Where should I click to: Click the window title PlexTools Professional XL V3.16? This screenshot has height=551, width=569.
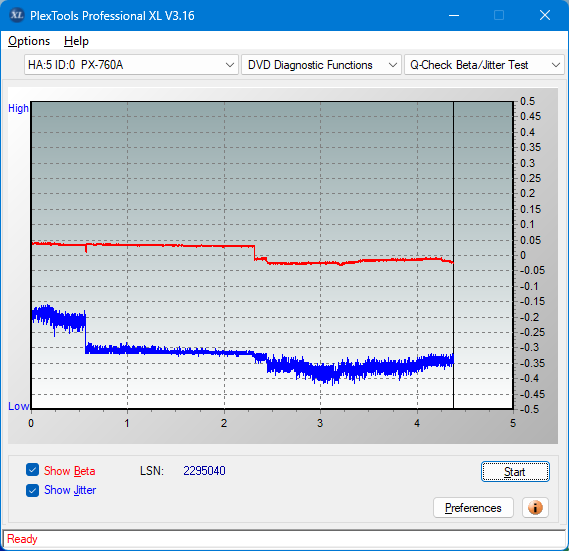[112, 16]
